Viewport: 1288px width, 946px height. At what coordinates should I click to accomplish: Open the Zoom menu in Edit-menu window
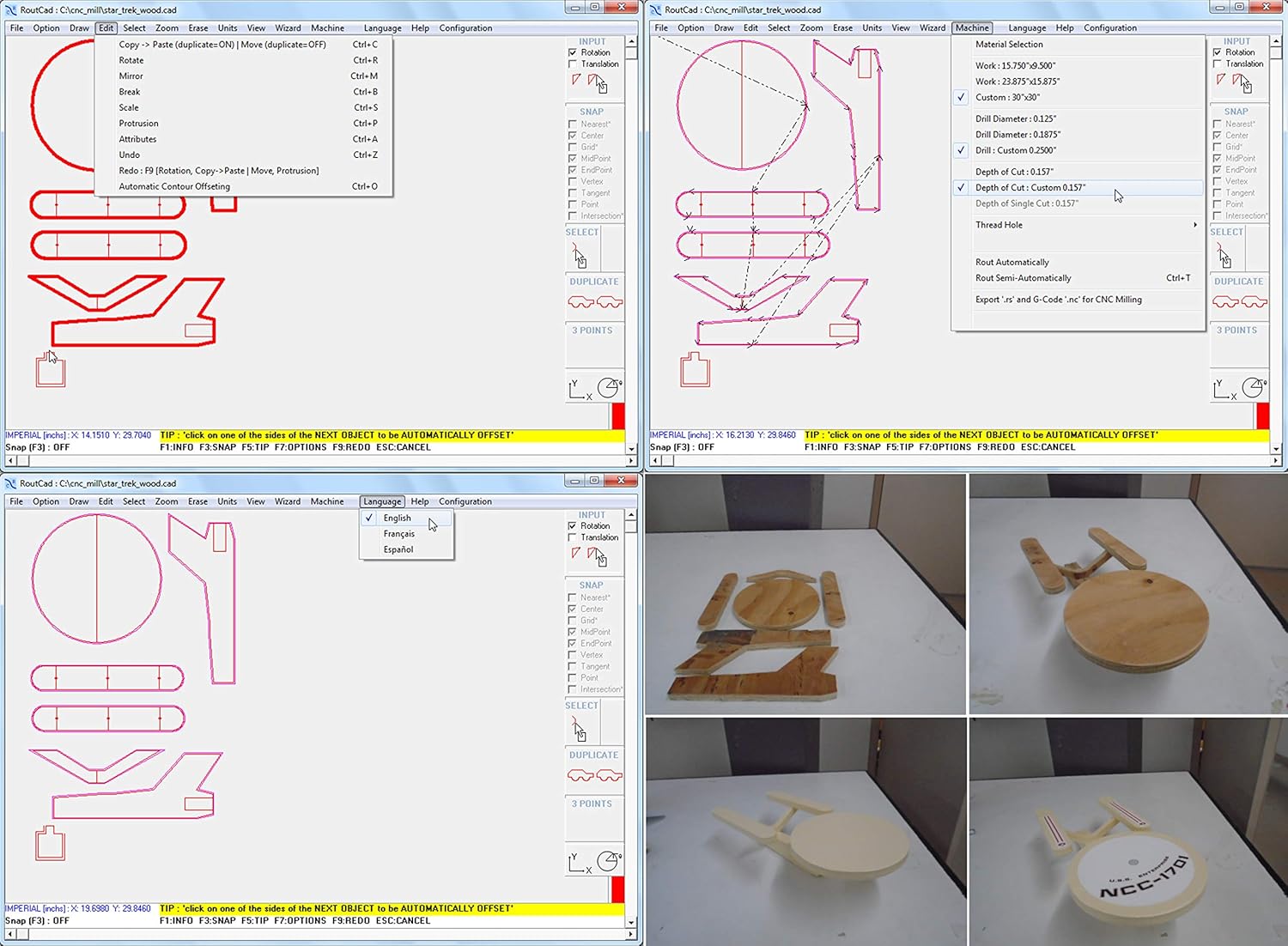(167, 28)
